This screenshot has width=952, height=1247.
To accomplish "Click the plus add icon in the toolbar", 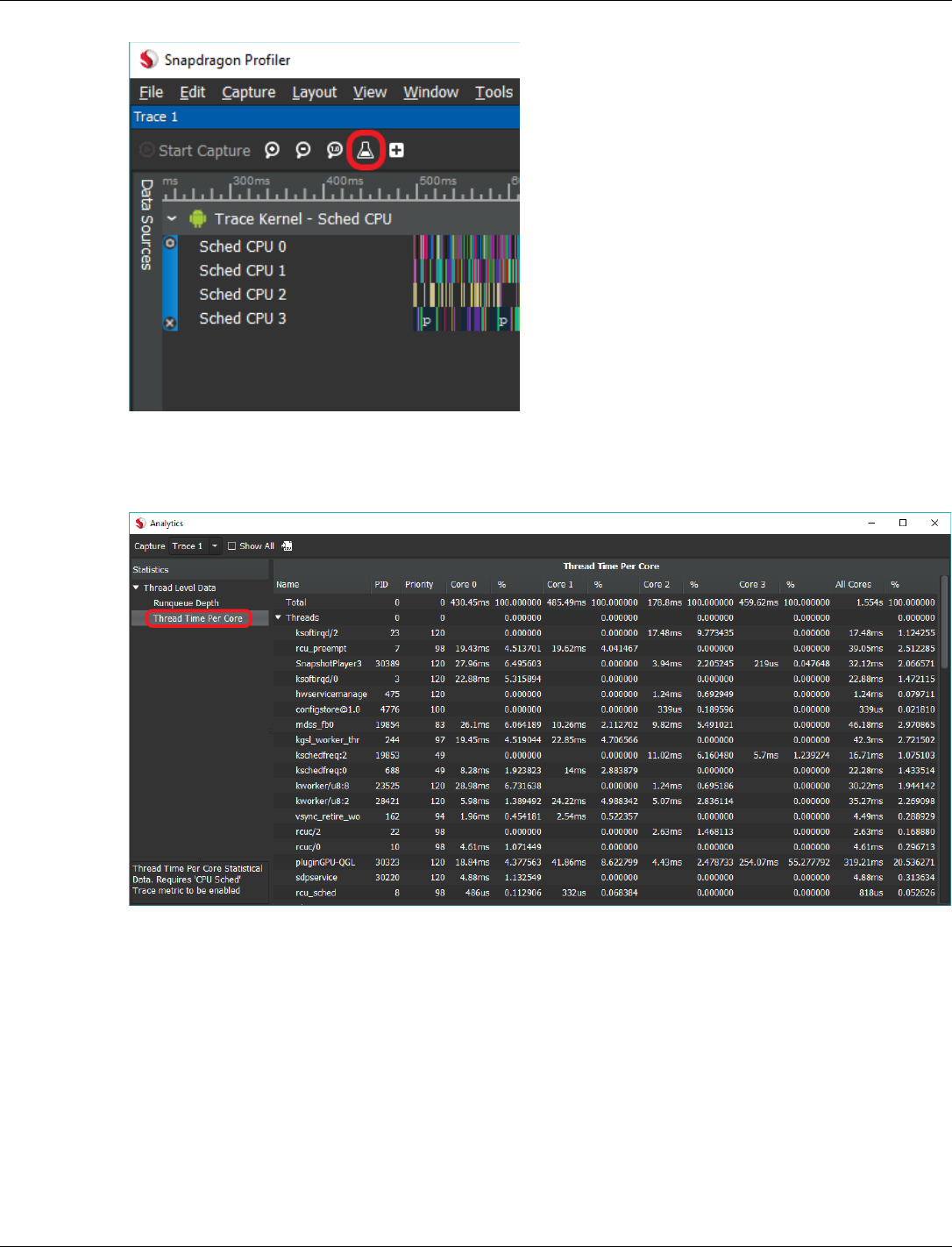I will click(x=397, y=150).
